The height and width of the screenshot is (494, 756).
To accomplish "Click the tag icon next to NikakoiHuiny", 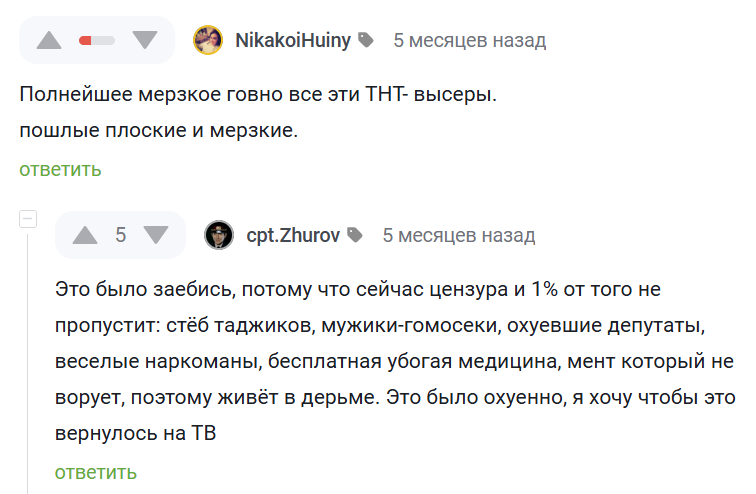I will coord(367,40).
